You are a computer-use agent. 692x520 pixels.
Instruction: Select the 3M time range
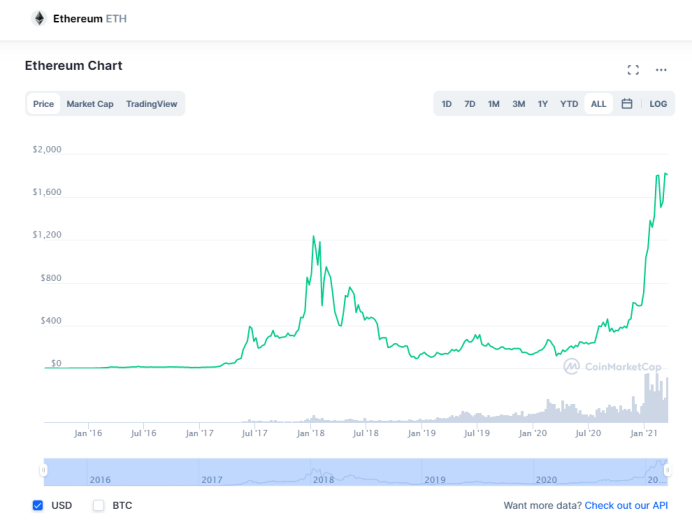pyautogui.click(x=519, y=104)
